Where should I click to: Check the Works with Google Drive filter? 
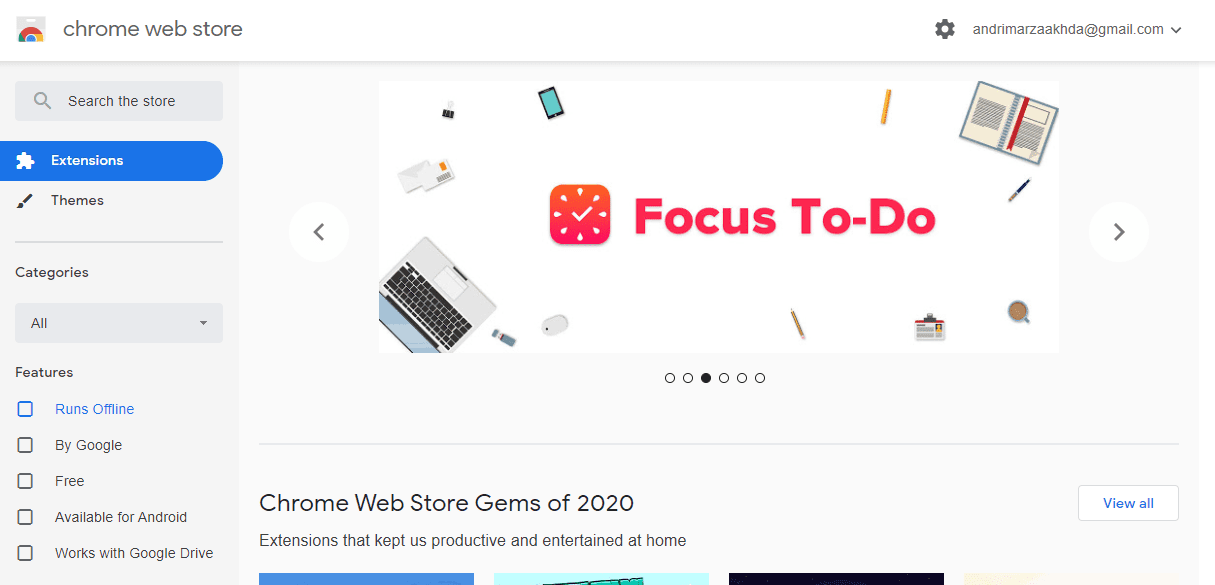26,553
